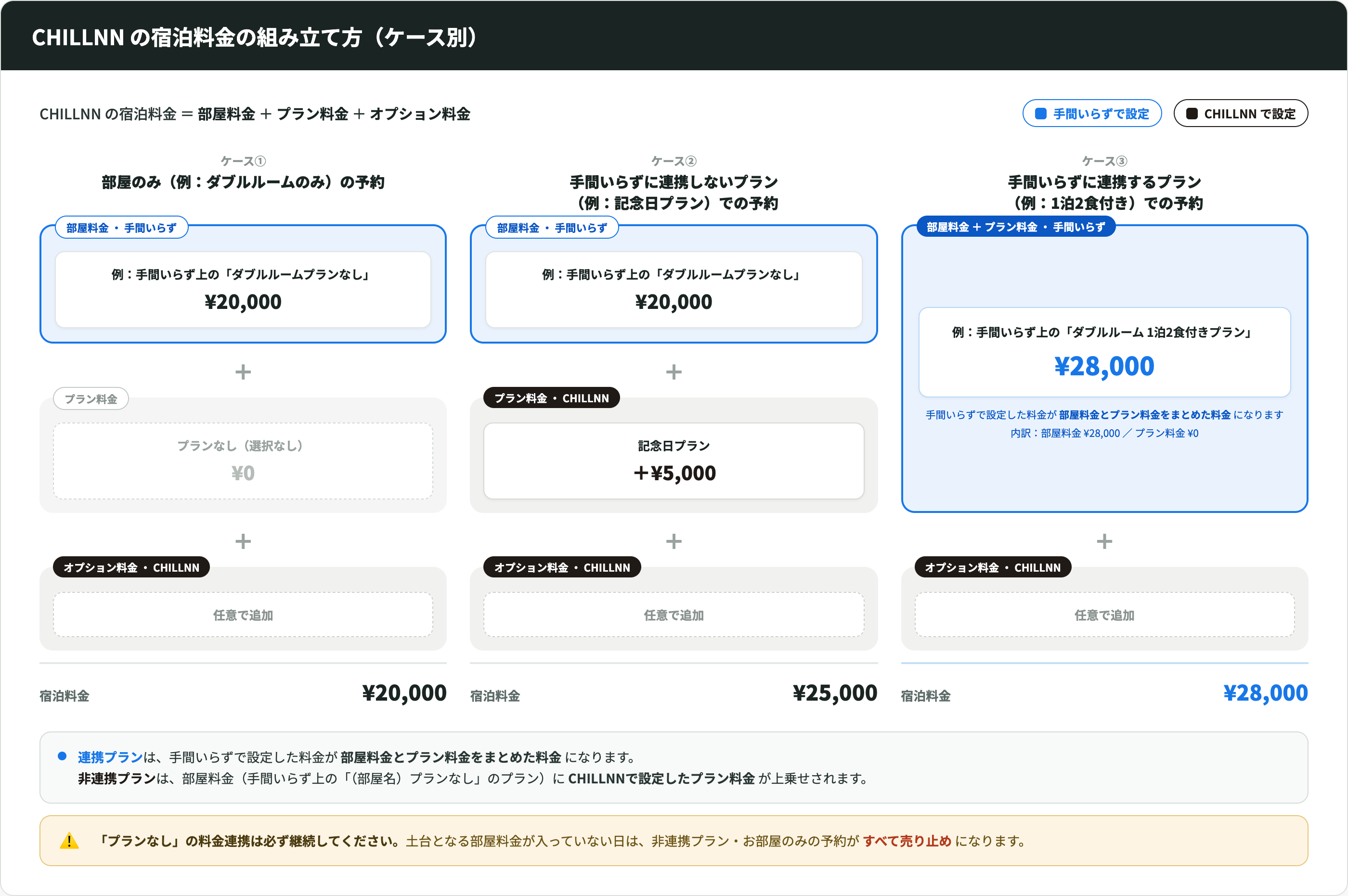Click case 2 オプション料金・CHILLNN tag
Screen dimensions: 1348x896
tap(561, 567)
